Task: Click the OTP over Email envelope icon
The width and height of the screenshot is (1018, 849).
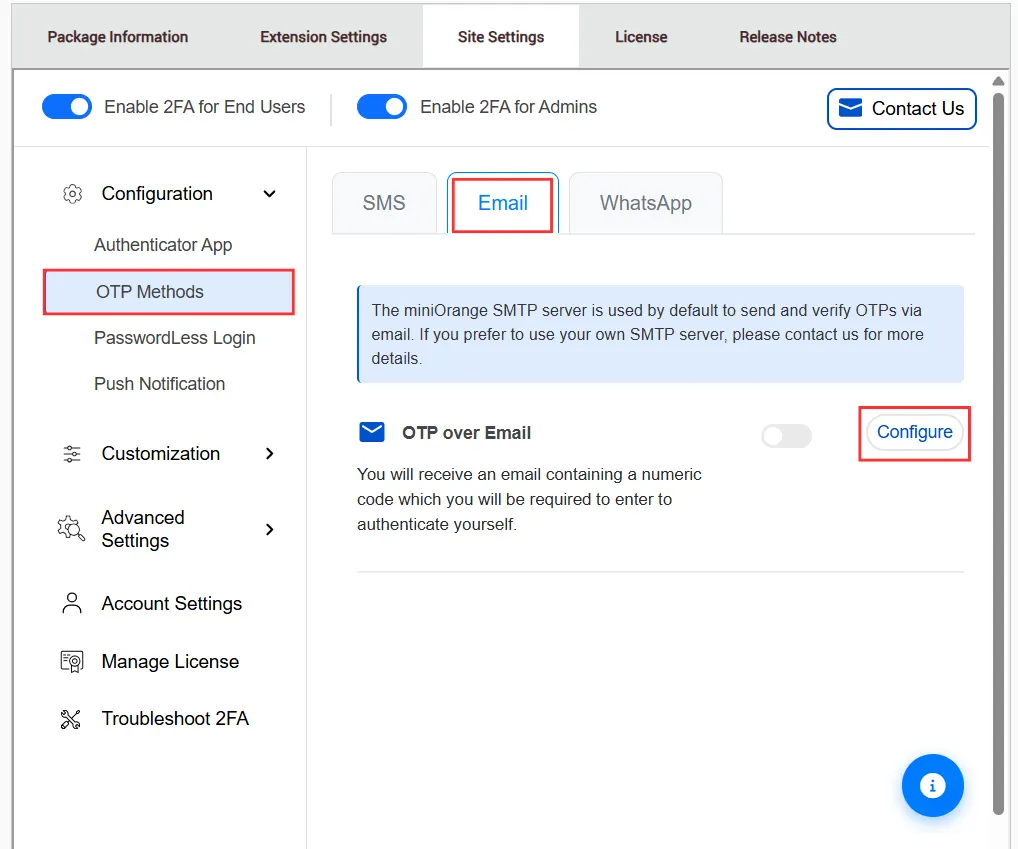Action: pos(371,432)
